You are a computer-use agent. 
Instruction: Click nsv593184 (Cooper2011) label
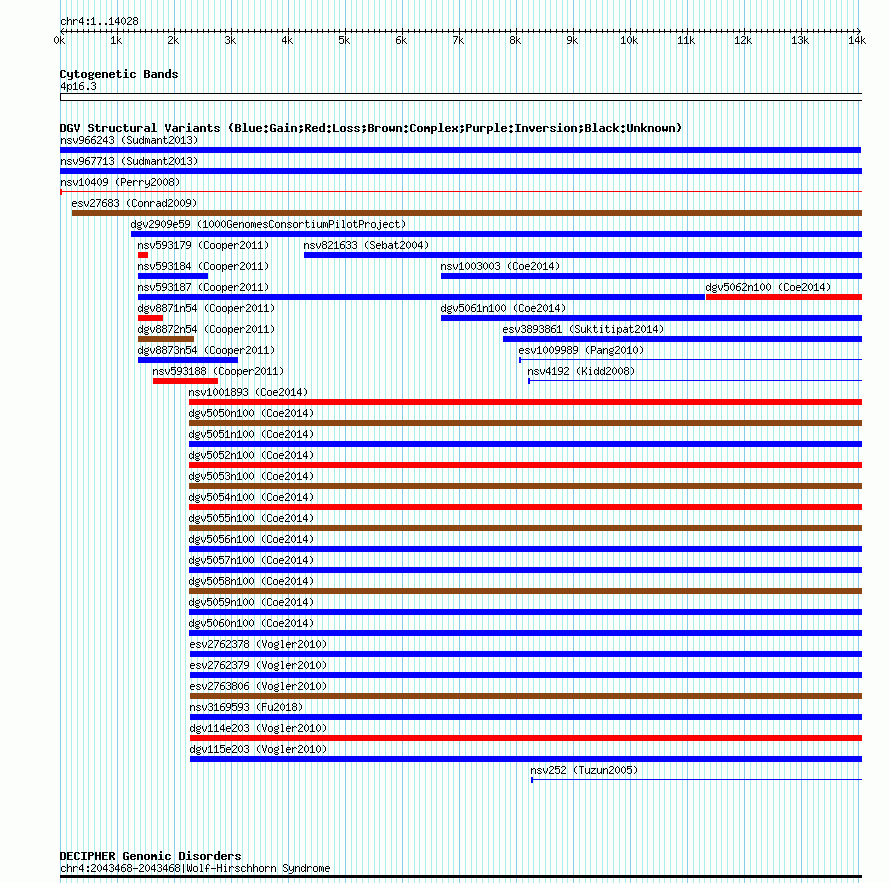tap(203, 266)
